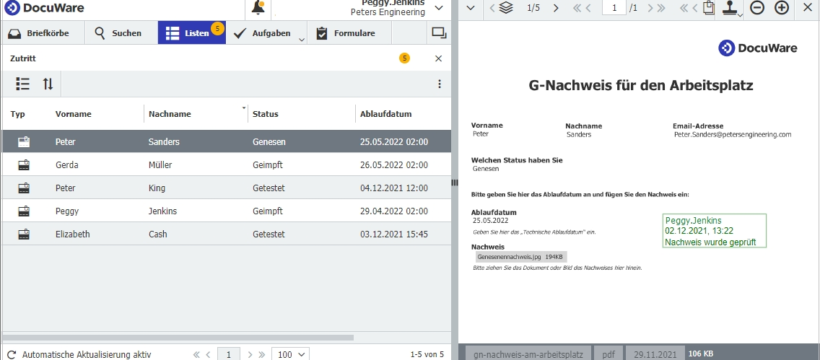
Task: Click the document type icon for Gerda Müller
Action: (x=24, y=165)
